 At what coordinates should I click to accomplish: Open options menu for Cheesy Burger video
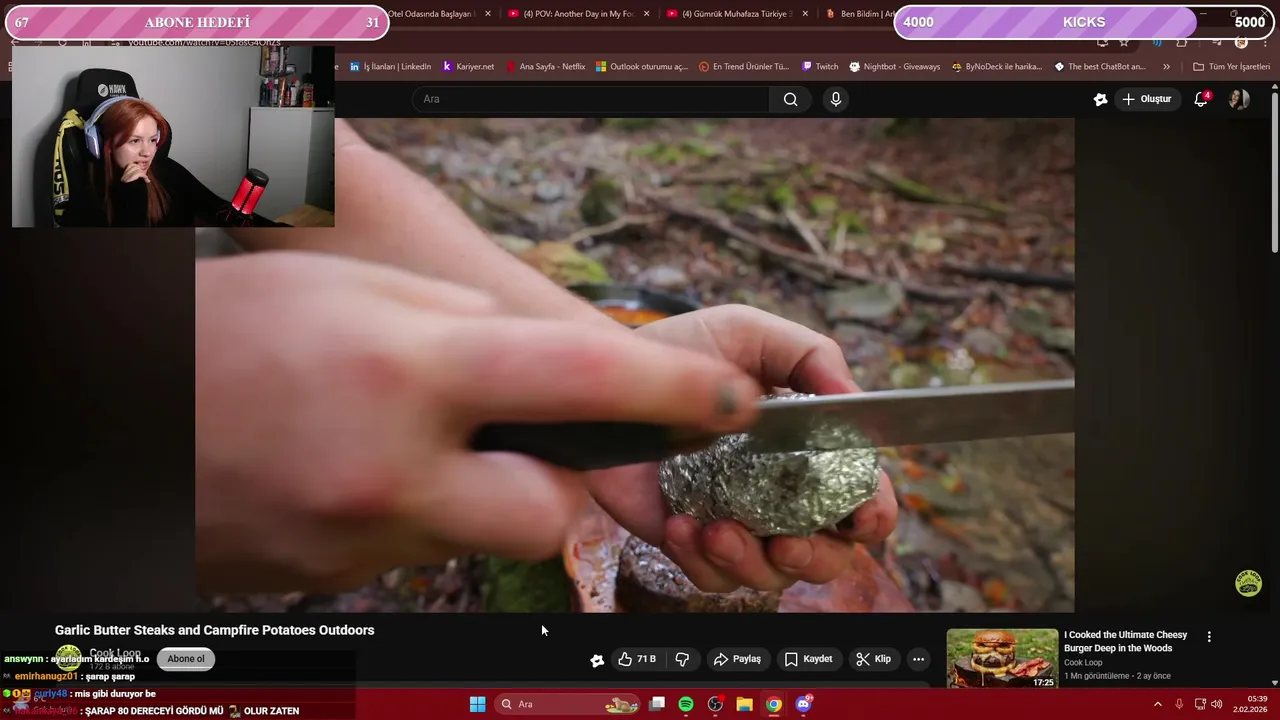tap(1209, 637)
